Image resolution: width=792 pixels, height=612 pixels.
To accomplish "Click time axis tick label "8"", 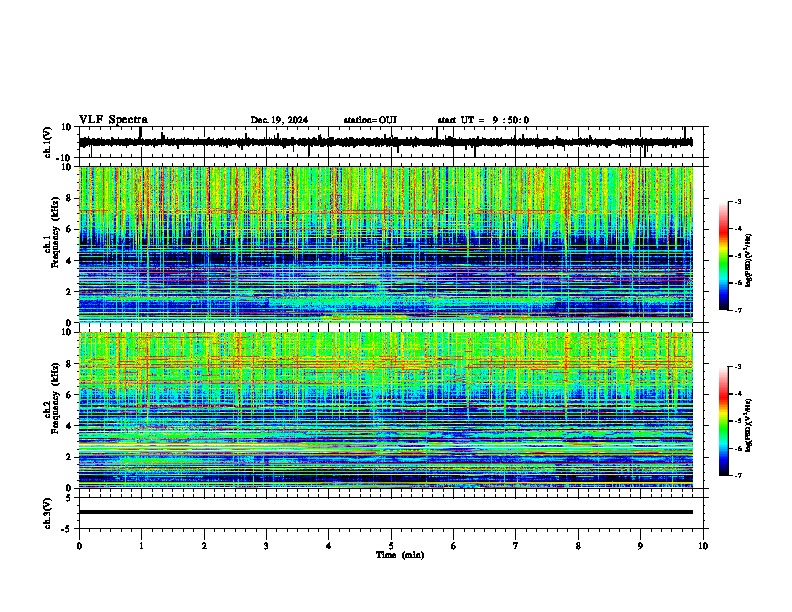I will click(578, 546).
